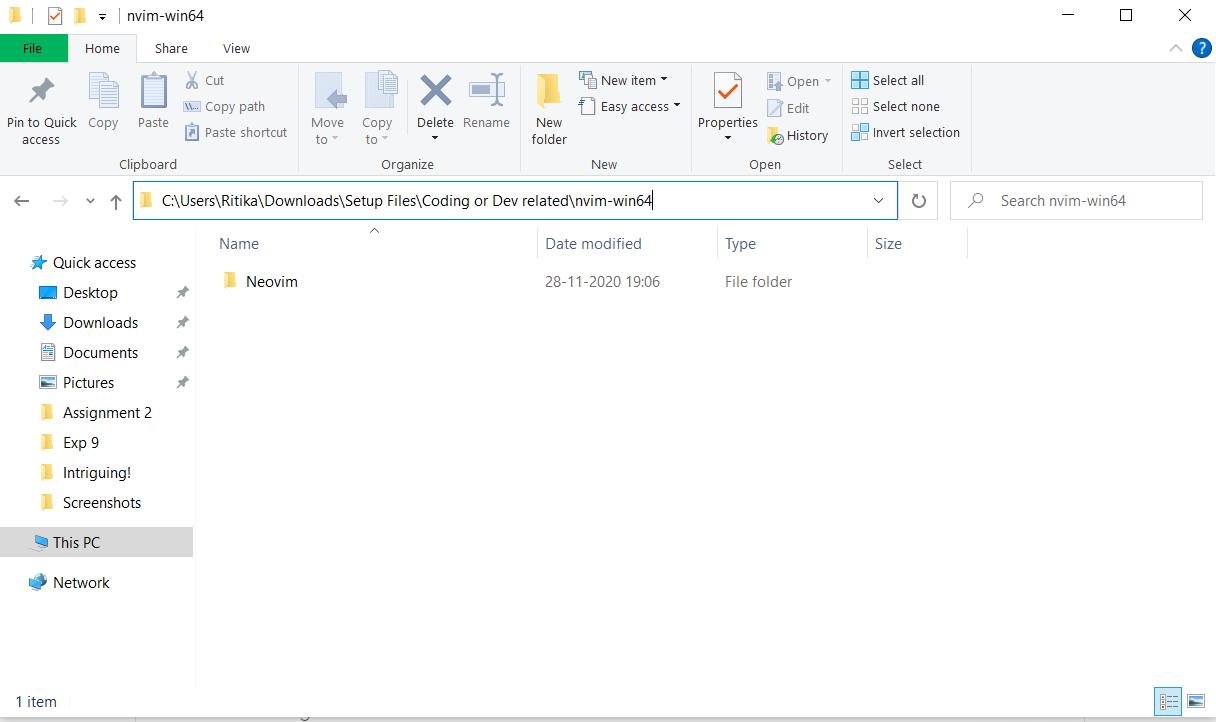Click the Open button in ribbon
The image size is (1216, 722).
pos(799,81)
